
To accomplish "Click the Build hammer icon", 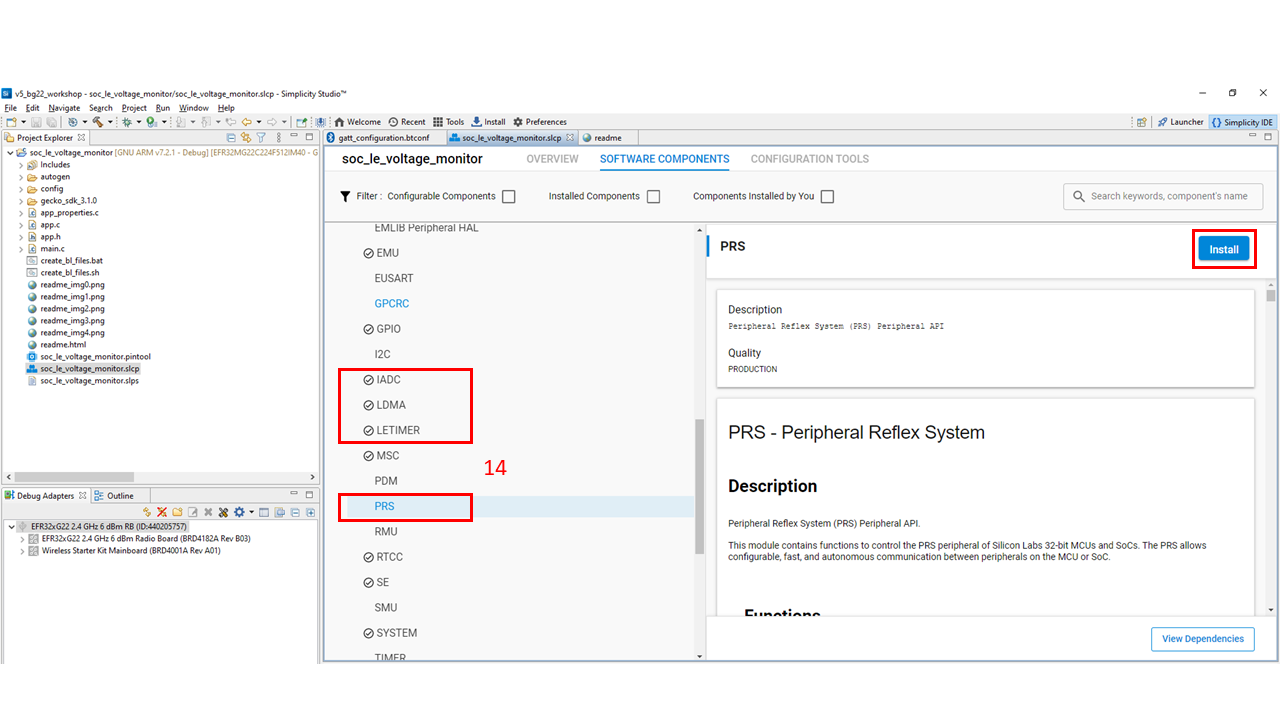I will coord(97,122).
